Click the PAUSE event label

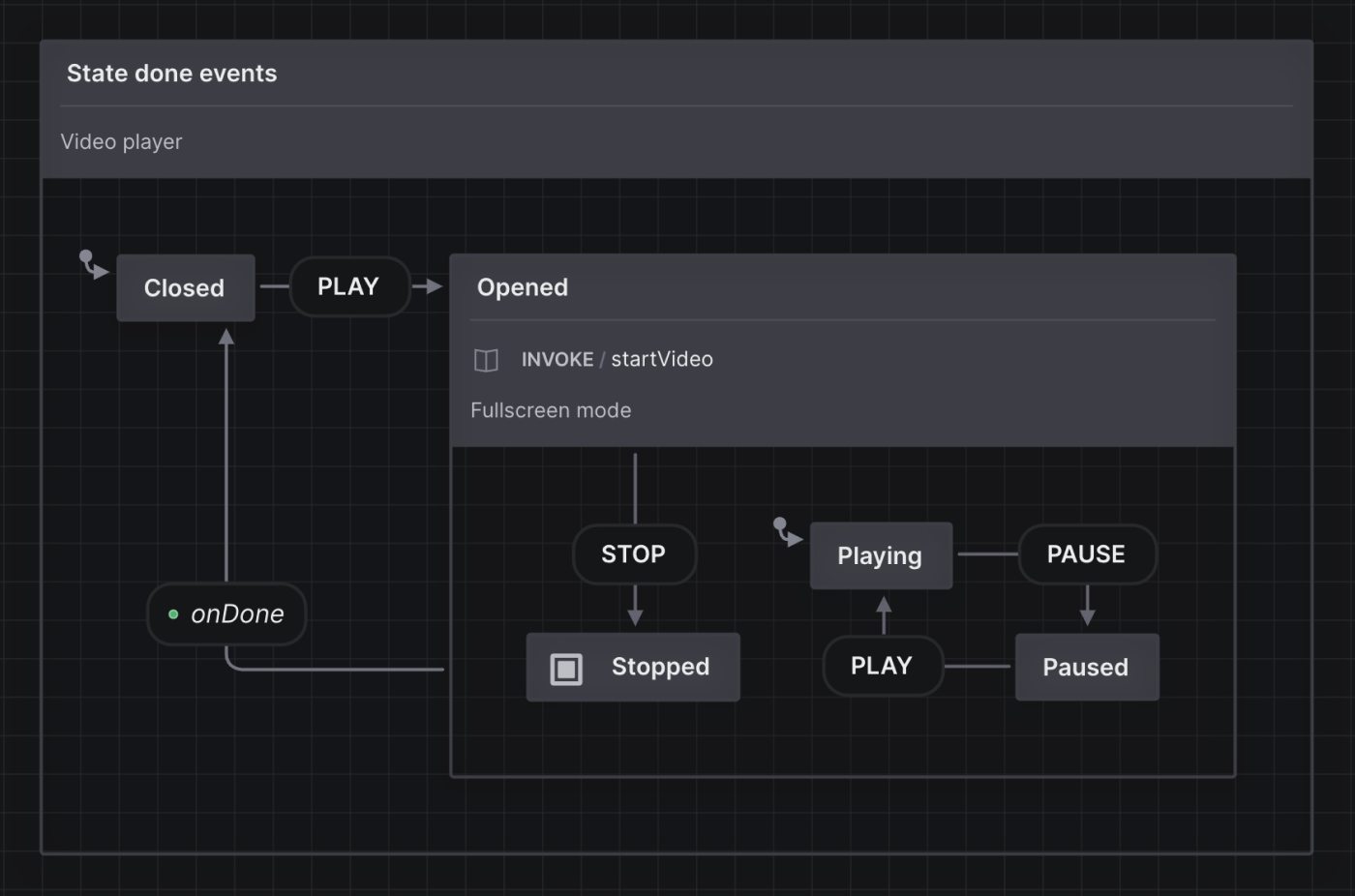(x=1086, y=553)
